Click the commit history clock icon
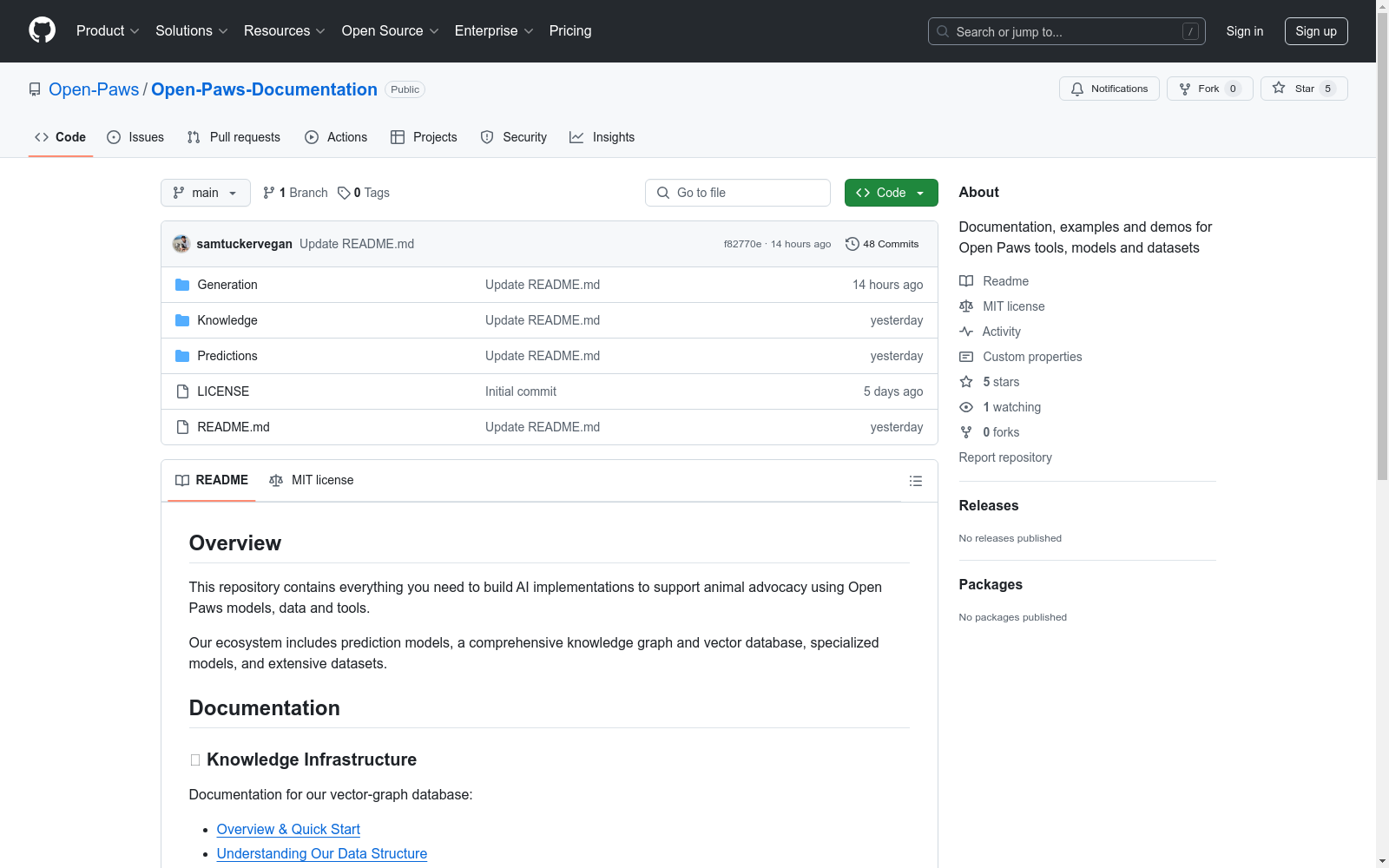This screenshot has width=1389, height=868. click(x=852, y=244)
